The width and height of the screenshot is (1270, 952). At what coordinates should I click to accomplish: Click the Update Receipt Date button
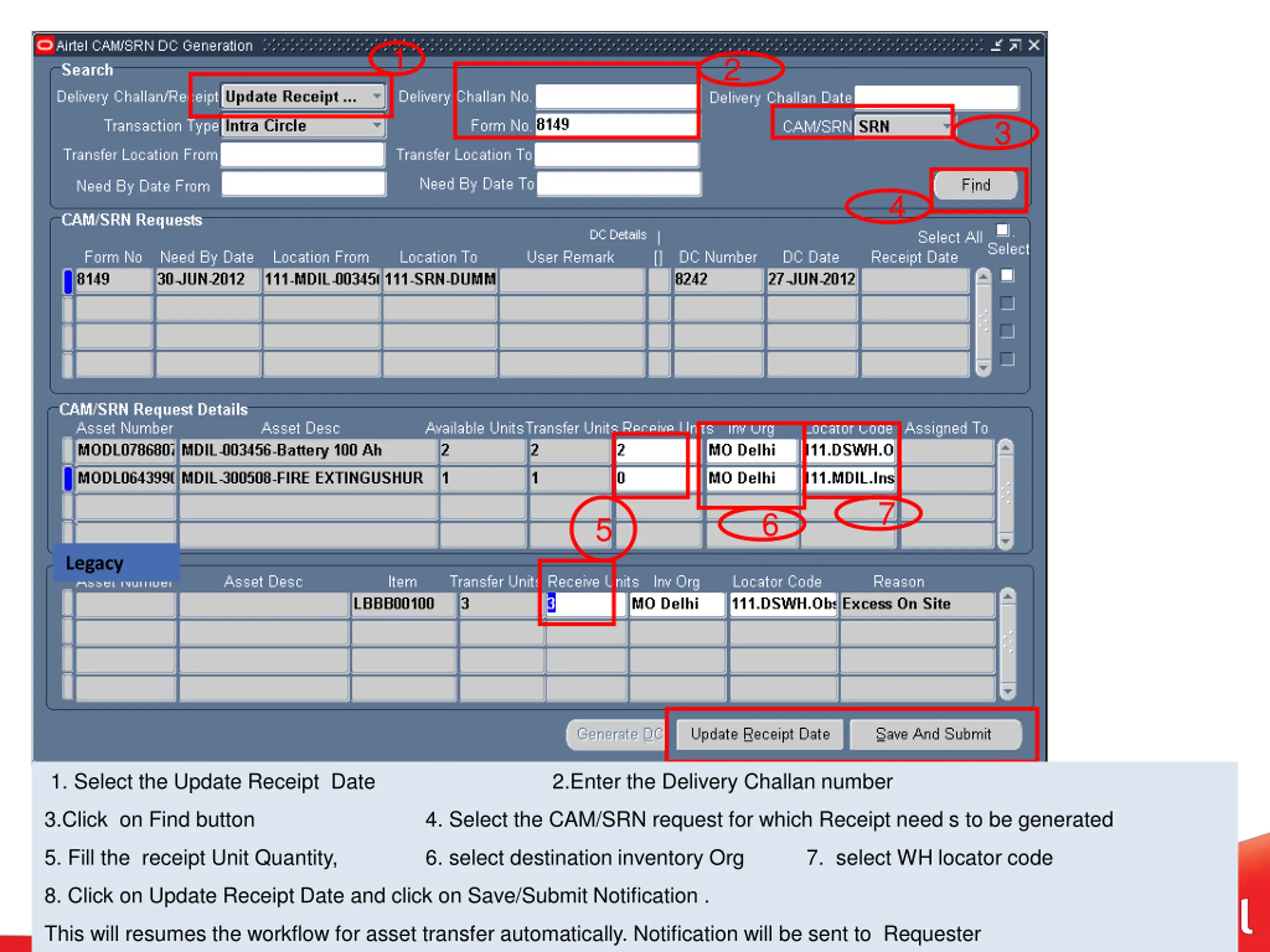coord(760,734)
